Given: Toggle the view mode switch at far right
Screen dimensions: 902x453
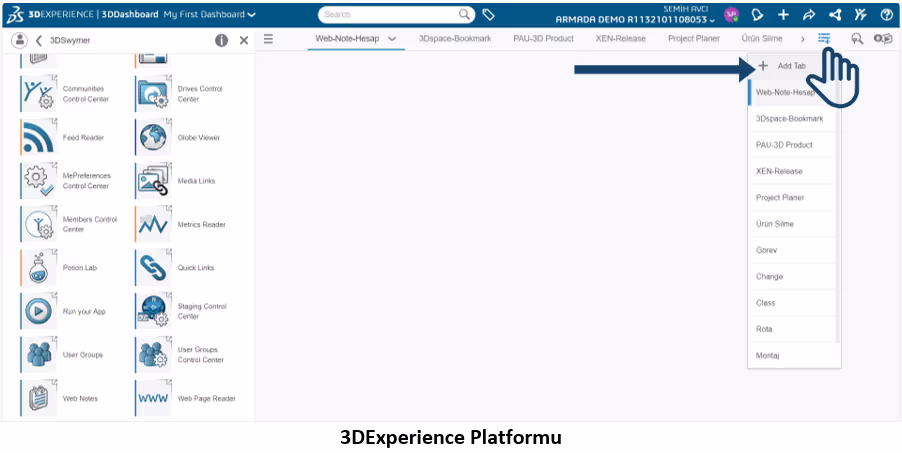Looking at the screenshot, I should click(x=883, y=39).
